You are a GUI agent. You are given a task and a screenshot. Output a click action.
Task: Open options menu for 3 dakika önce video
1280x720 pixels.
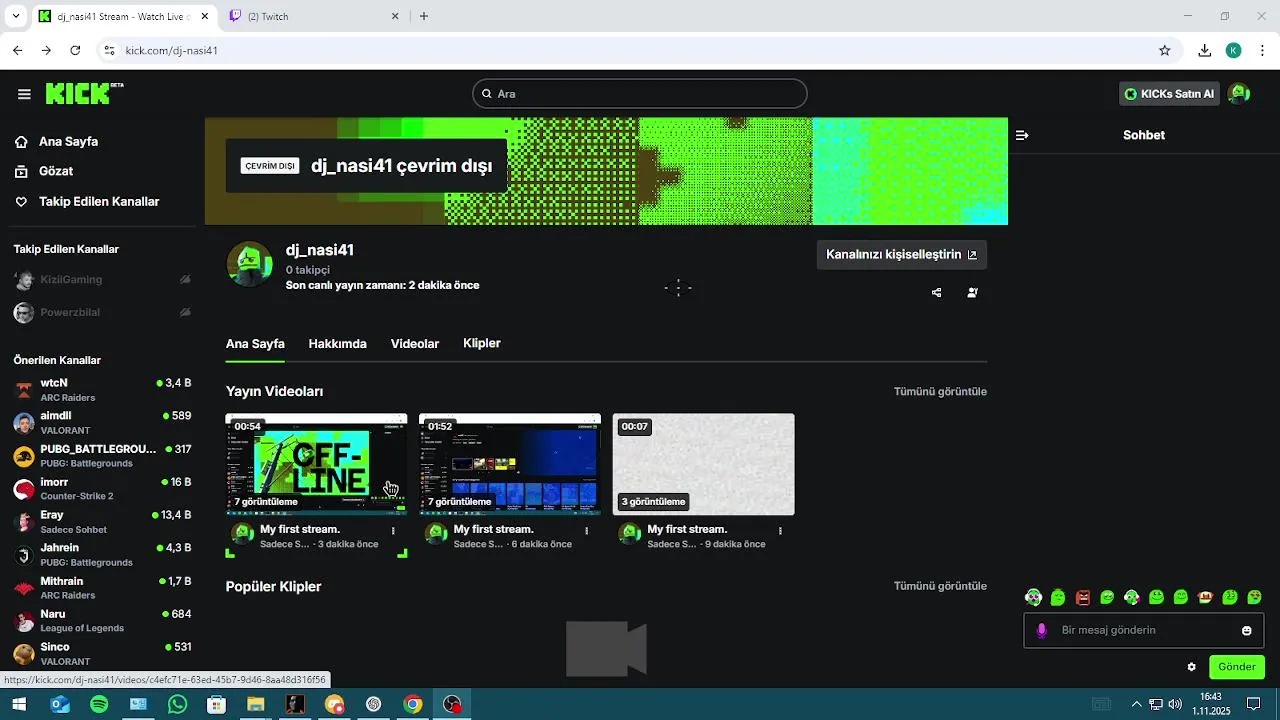(x=393, y=531)
